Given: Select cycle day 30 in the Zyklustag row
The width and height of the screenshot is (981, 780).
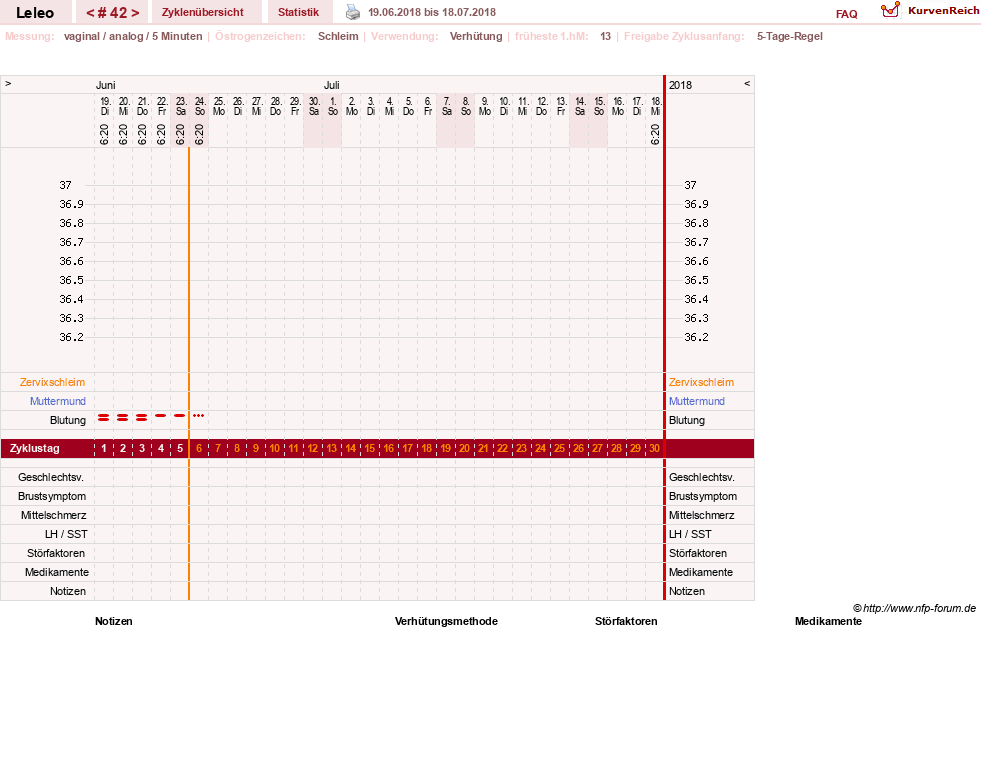Looking at the screenshot, I should pyautogui.click(x=654, y=448).
